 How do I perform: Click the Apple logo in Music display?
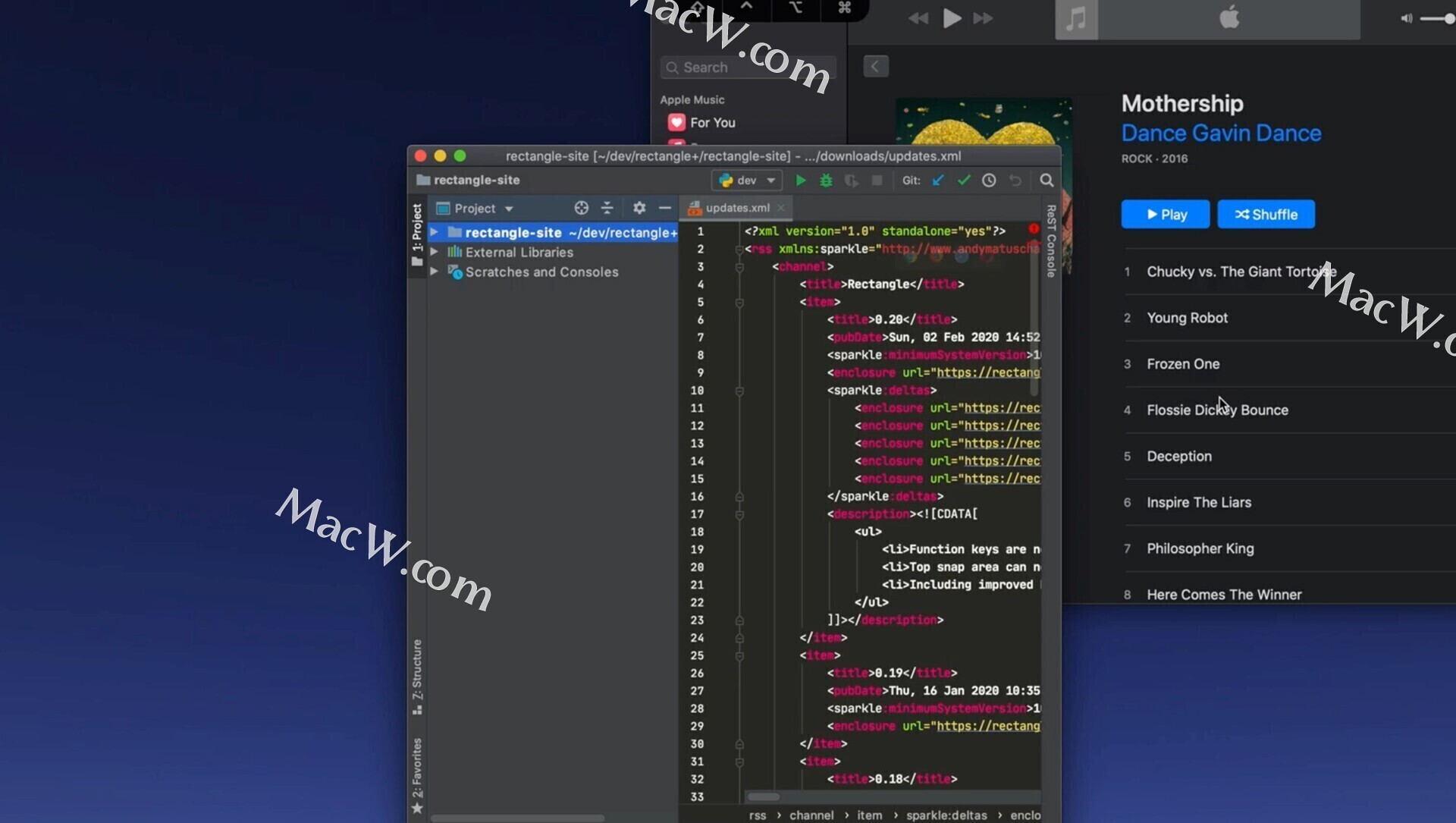pos(1229,17)
